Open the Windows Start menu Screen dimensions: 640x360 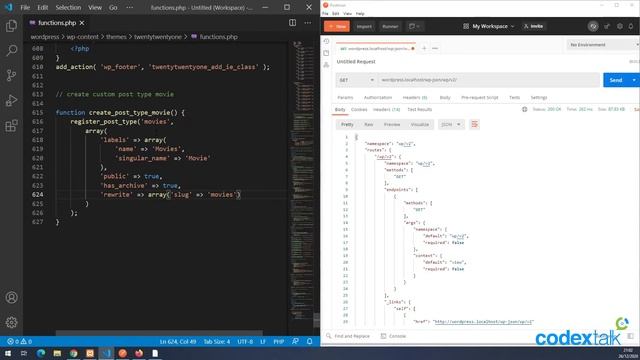[x=7, y=353]
